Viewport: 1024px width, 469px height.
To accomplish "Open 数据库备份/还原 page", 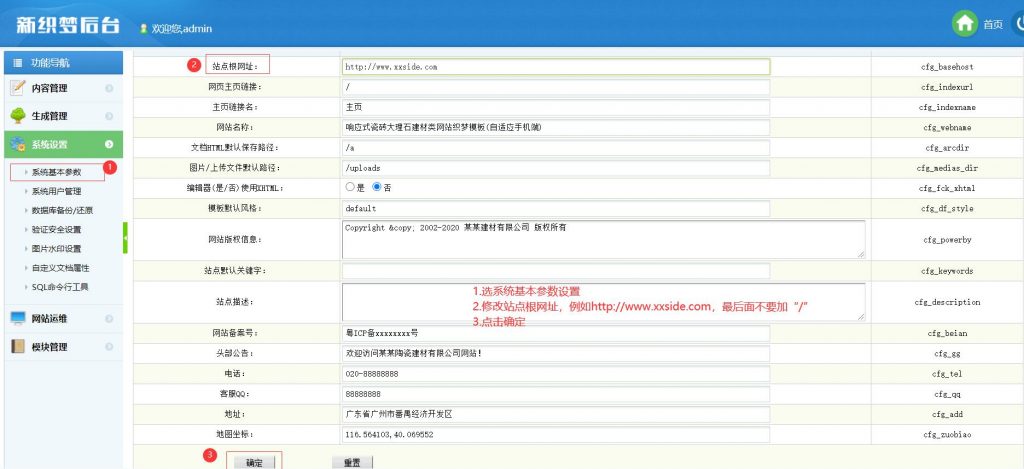I will pos(62,210).
